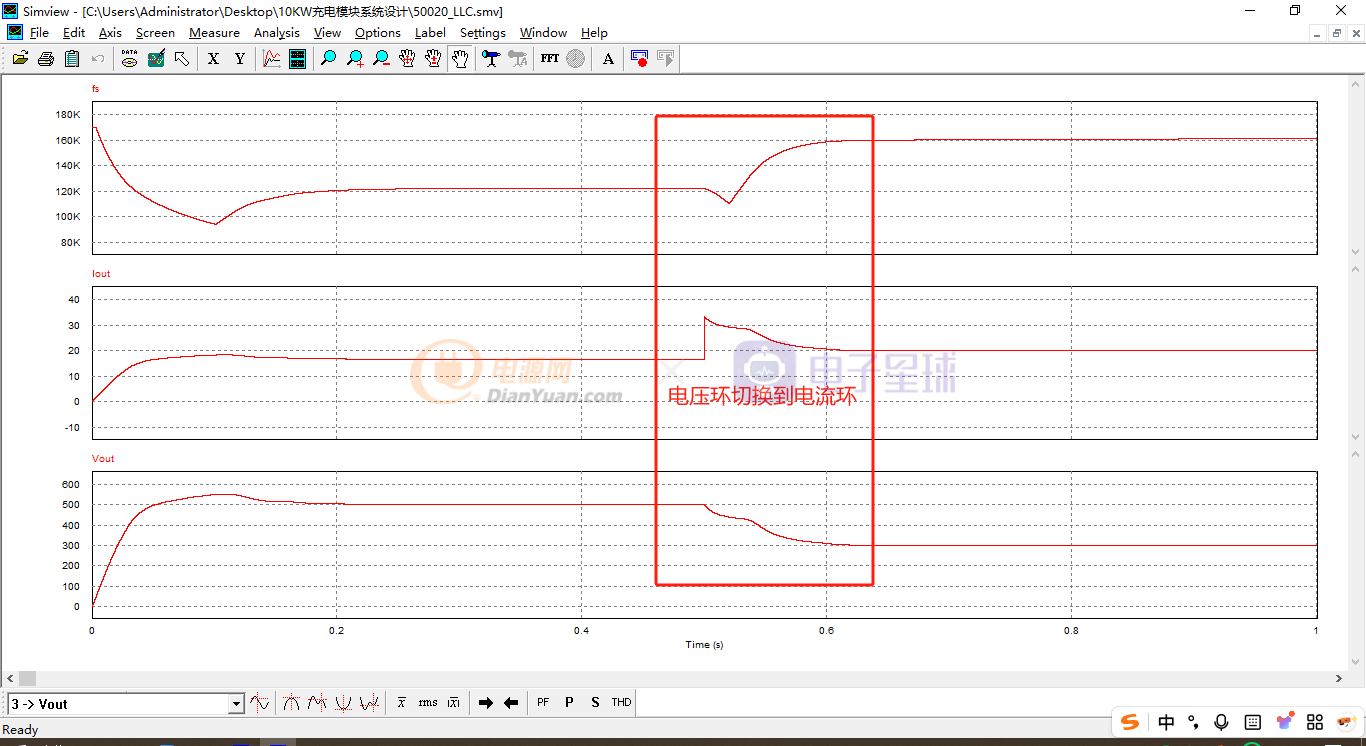Click the PF power factor button
The height and width of the screenshot is (746, 1366).
(x=543, y=703)
